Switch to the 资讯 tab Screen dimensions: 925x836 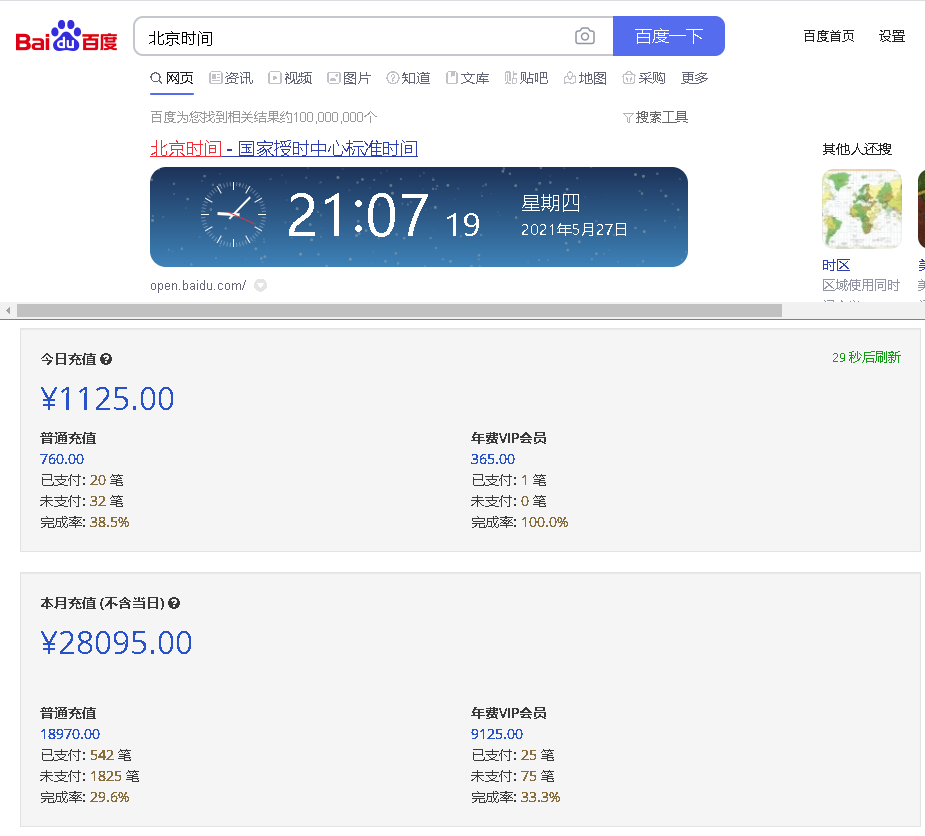pos(231,78)
